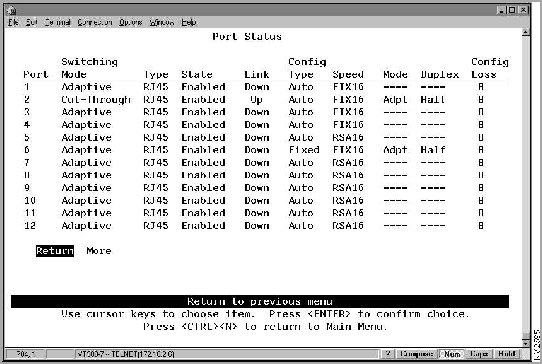542x364 pixels.
Task: Click the vertical scrollbar track
Action: [x=525, y=183]
